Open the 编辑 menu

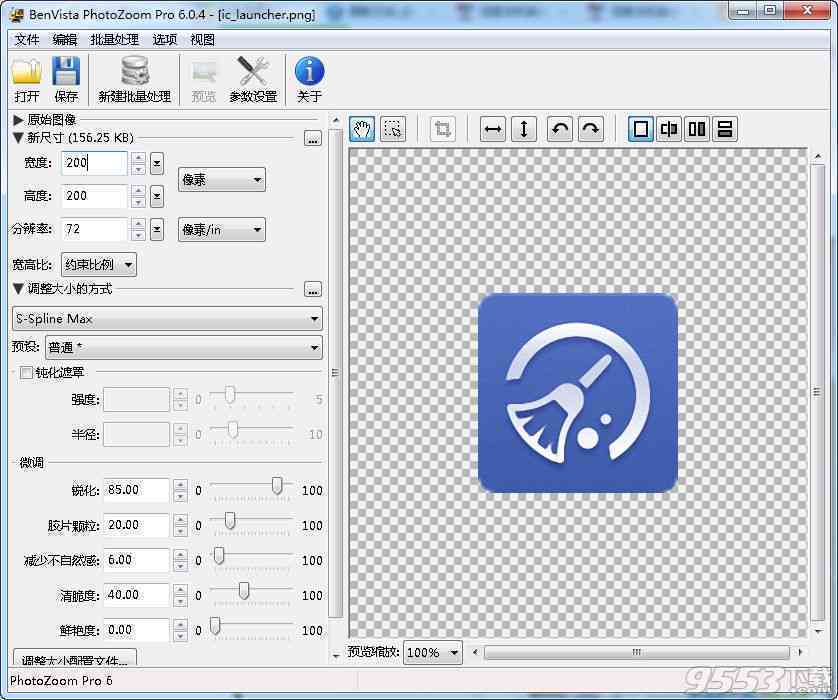click(x=65, y=40)
